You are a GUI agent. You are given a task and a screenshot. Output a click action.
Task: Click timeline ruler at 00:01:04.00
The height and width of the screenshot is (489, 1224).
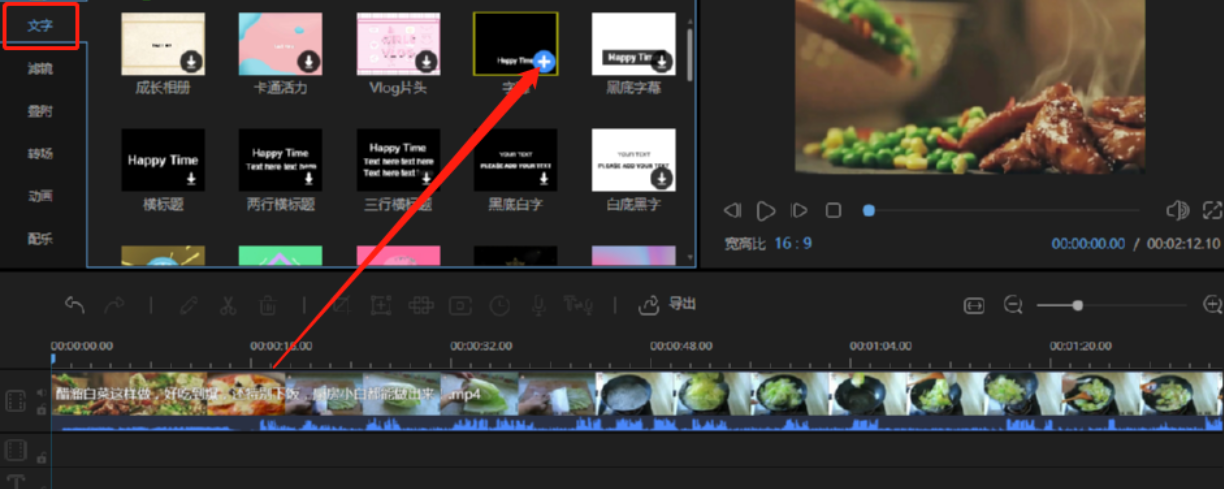881,346
